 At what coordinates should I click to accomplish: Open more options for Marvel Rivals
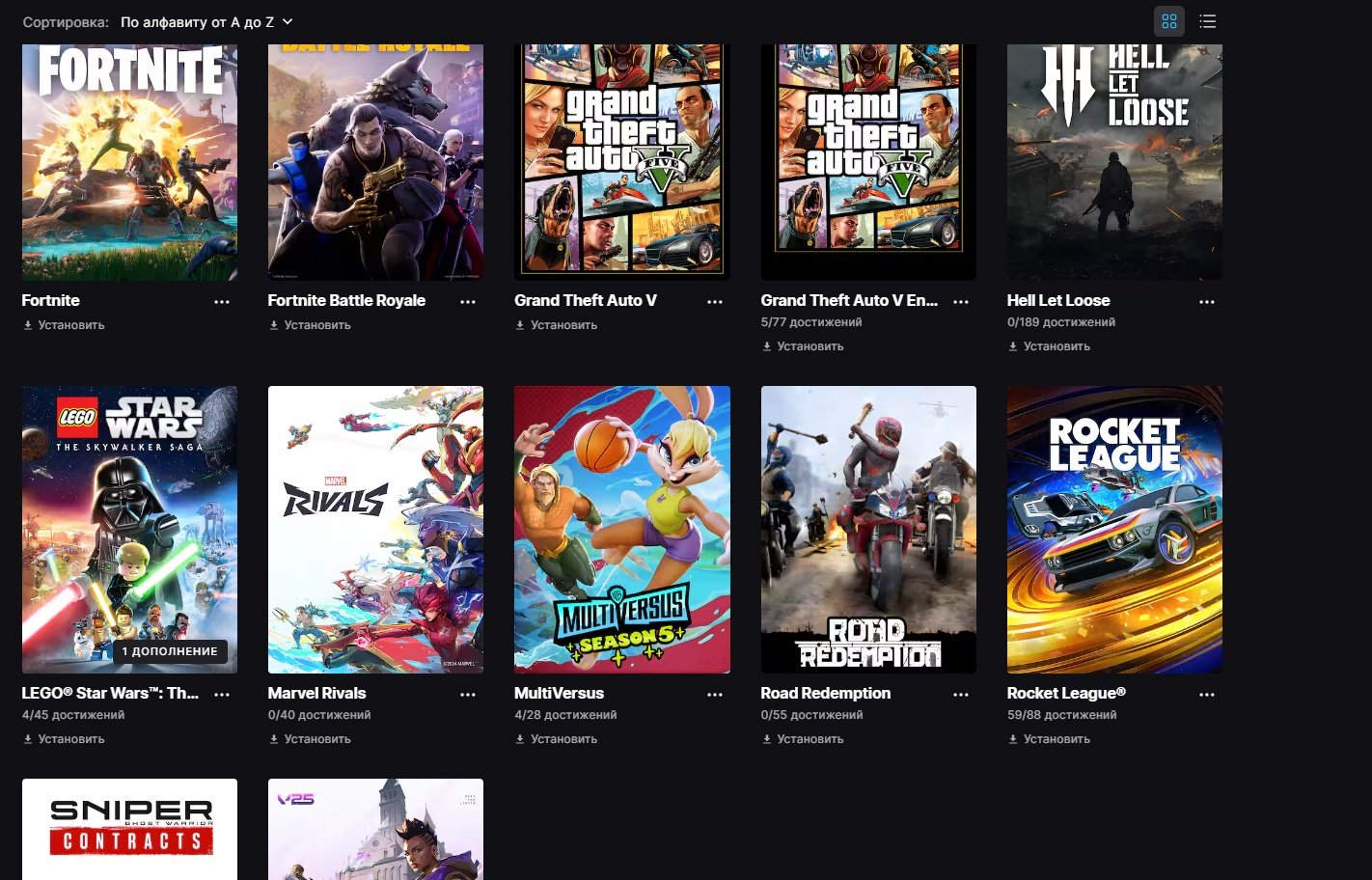pos(468,695)
